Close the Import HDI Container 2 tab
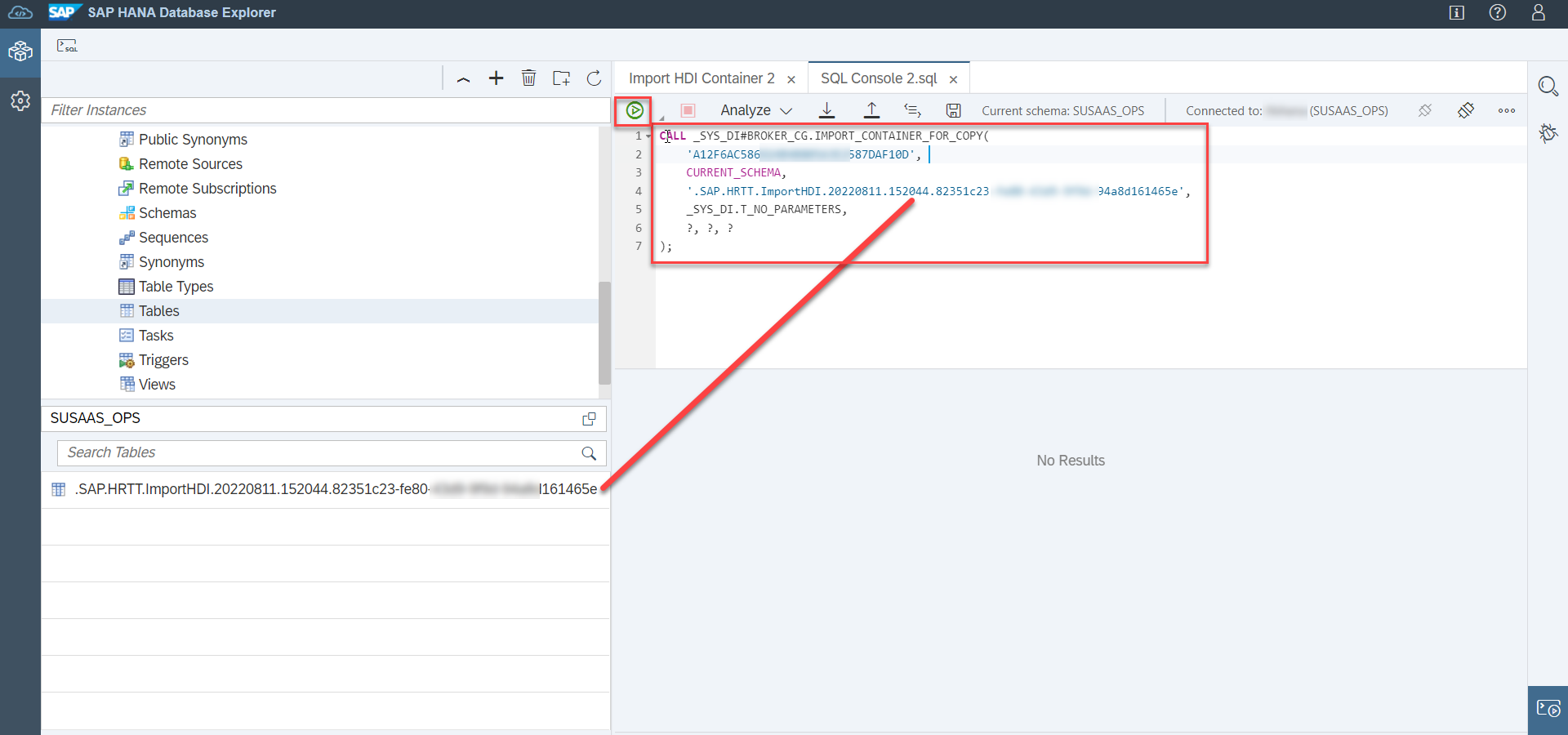Image resolution: width=1568 pixels, height=735 pixels. 791,79
